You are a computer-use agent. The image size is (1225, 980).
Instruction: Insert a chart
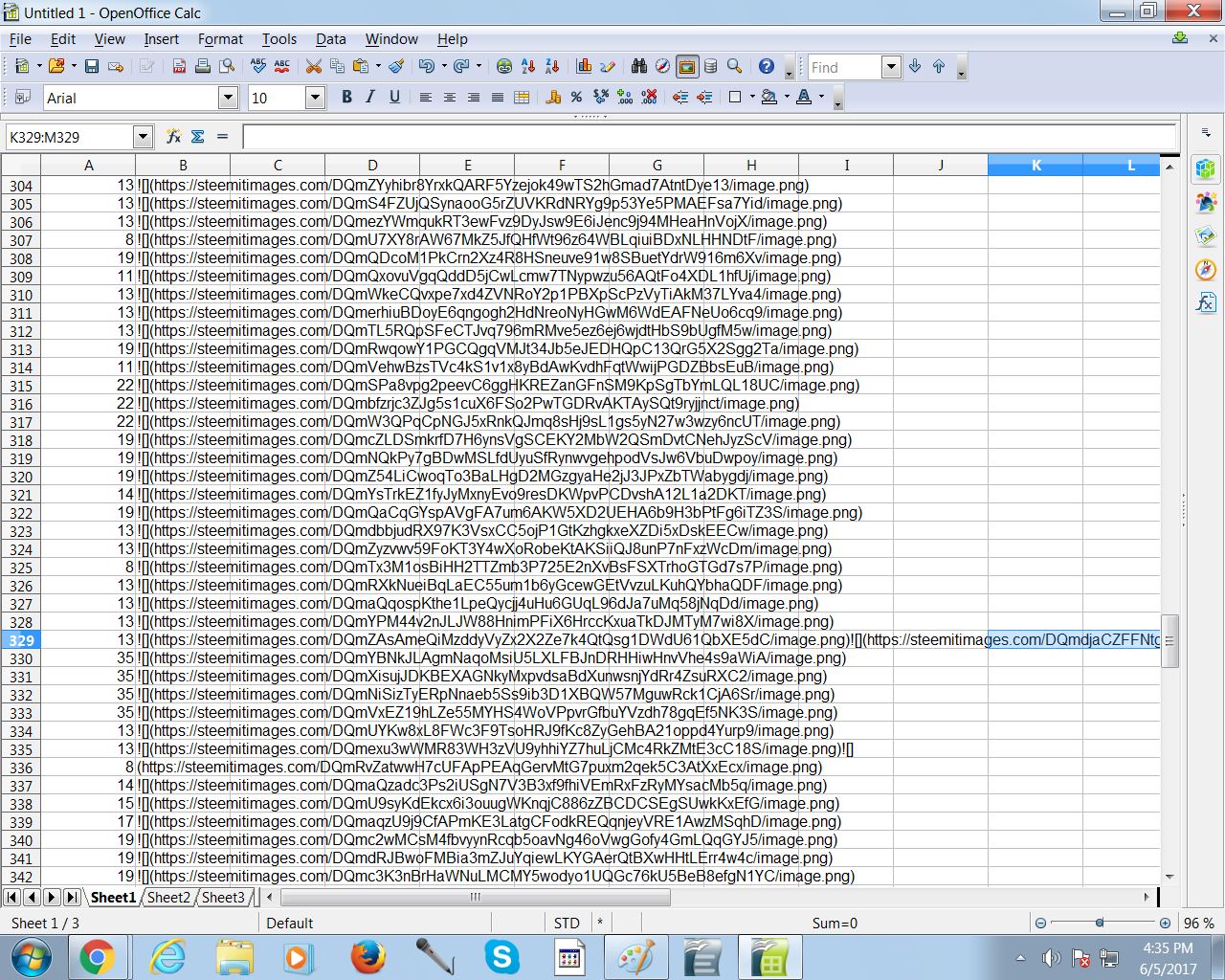pyautogui.click(x=584, y=66)
